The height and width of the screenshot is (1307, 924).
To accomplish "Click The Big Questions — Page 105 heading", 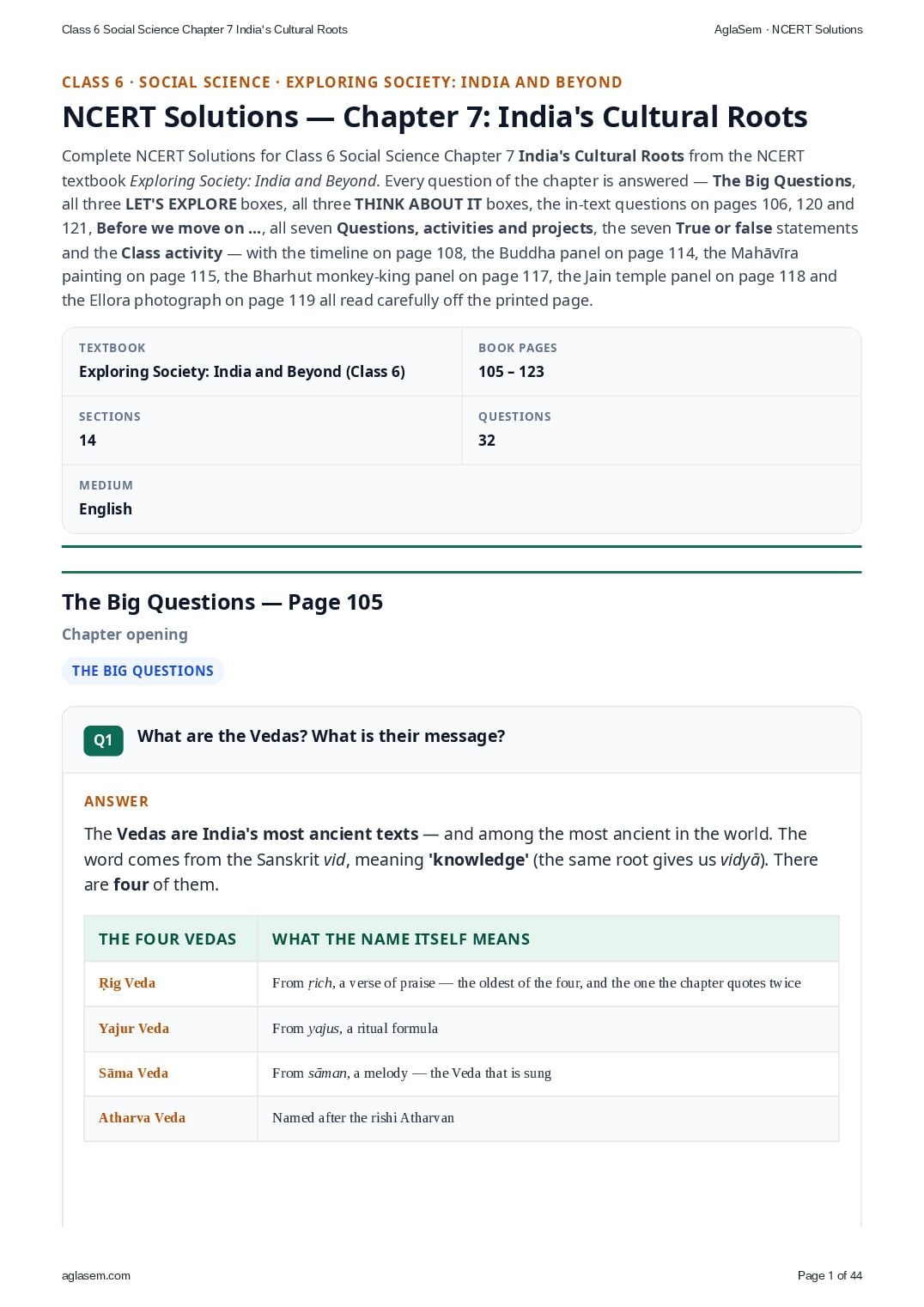I will (222, 602).
